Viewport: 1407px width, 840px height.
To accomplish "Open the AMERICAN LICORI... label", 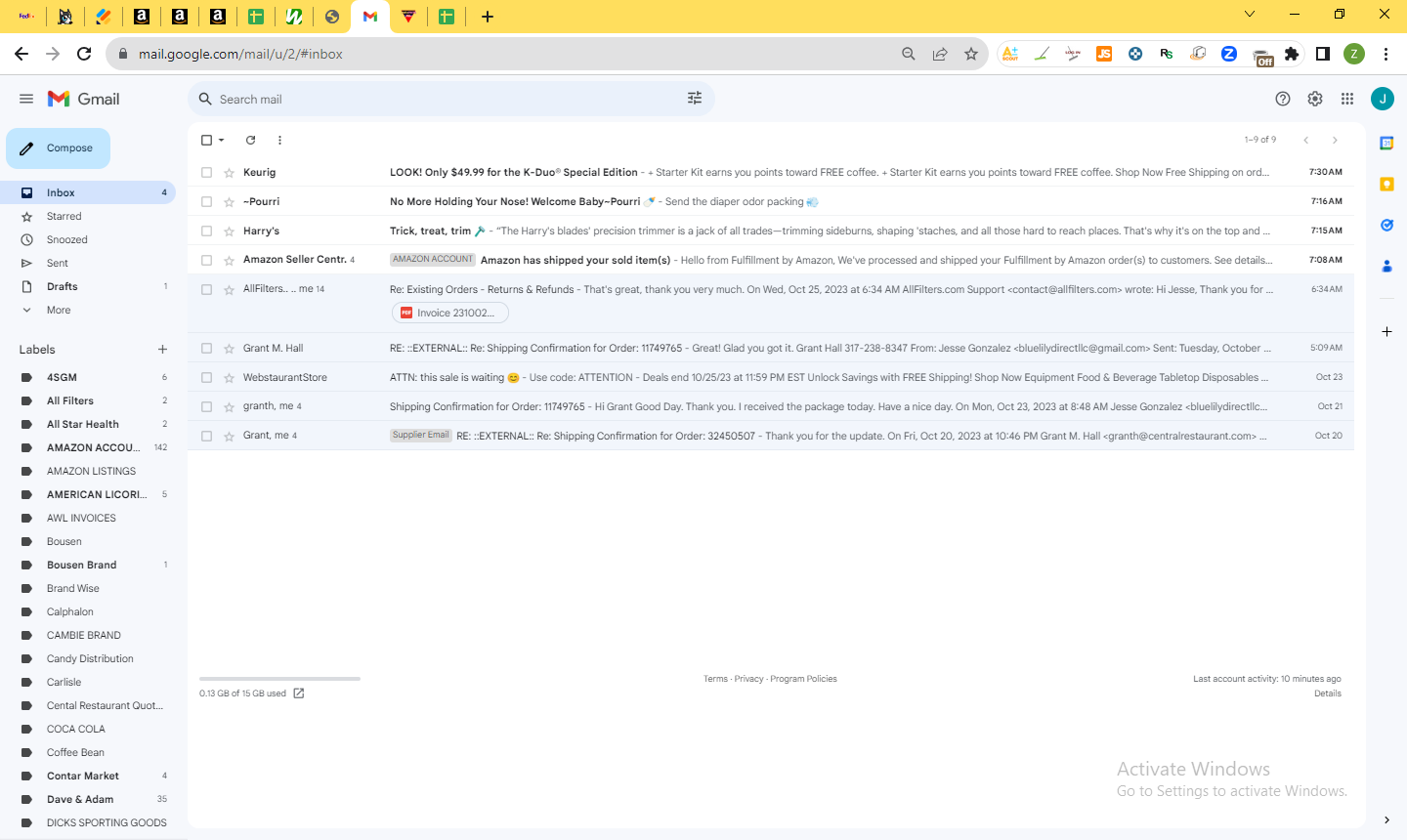I will 88,494.
